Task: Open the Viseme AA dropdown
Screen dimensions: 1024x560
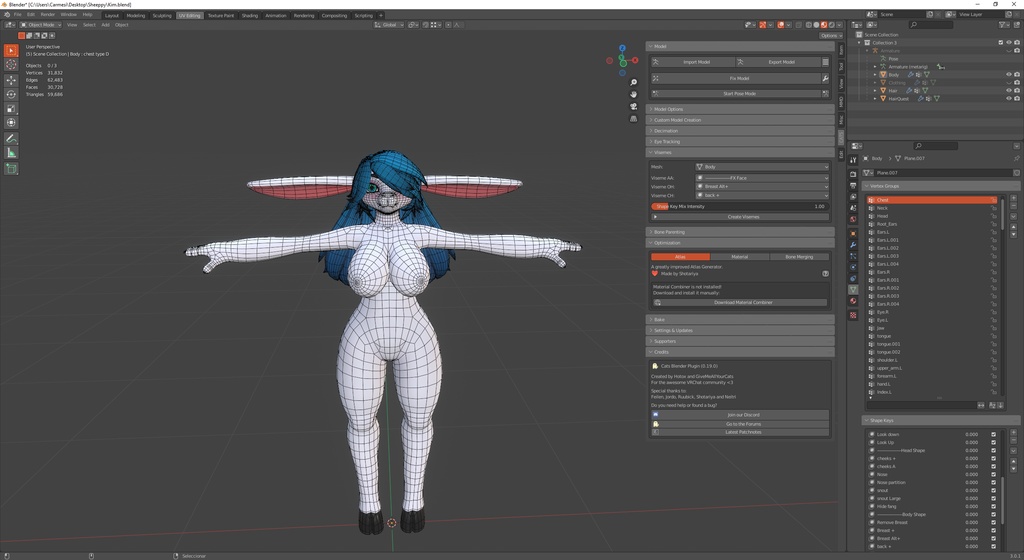Action: pyautogui.click(x=762, y=178)
